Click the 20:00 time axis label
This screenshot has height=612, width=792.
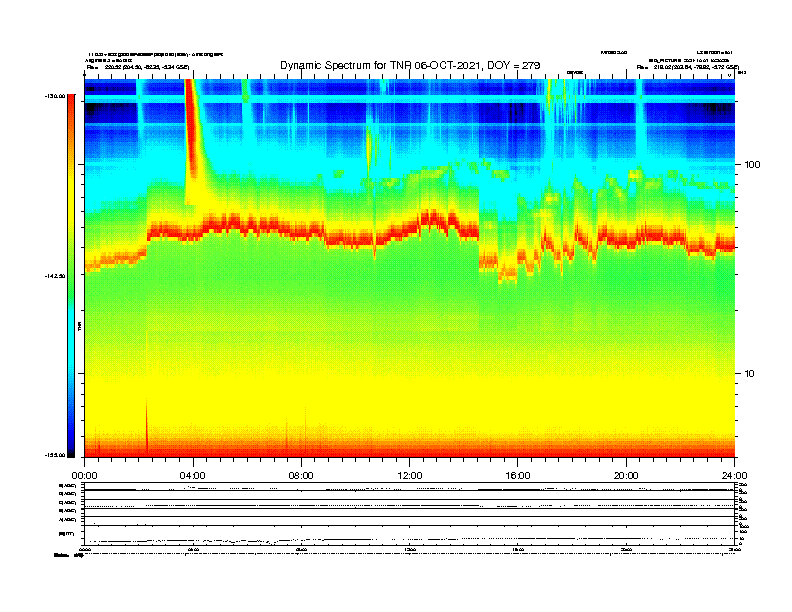coord(626,476)
